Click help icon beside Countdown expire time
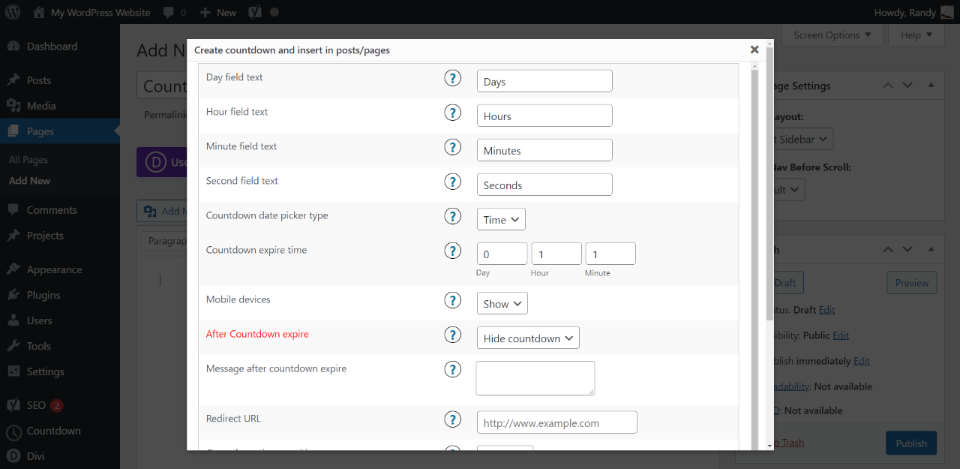This screenshot has width=960, height=469. tap(452, 250)
